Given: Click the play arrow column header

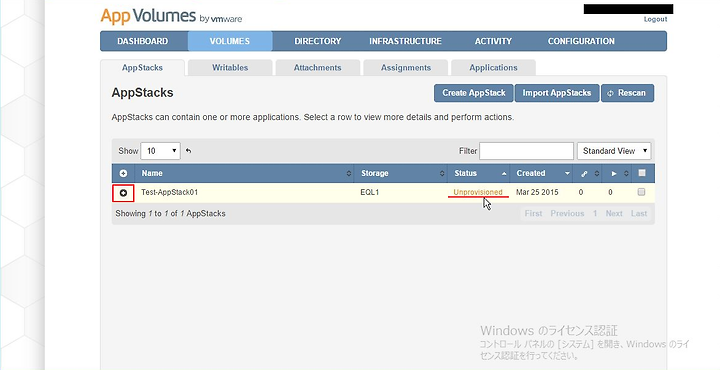Looking at the screenshot, I should pos(614,174).
